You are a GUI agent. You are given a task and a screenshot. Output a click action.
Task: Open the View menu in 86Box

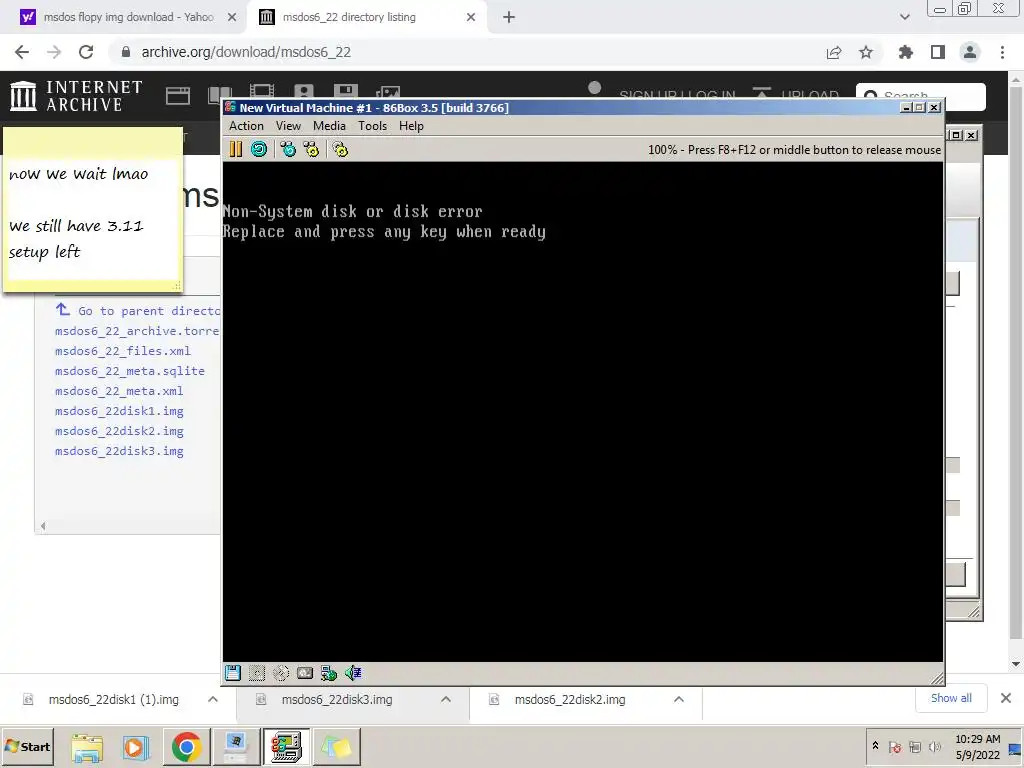(288, 126)
